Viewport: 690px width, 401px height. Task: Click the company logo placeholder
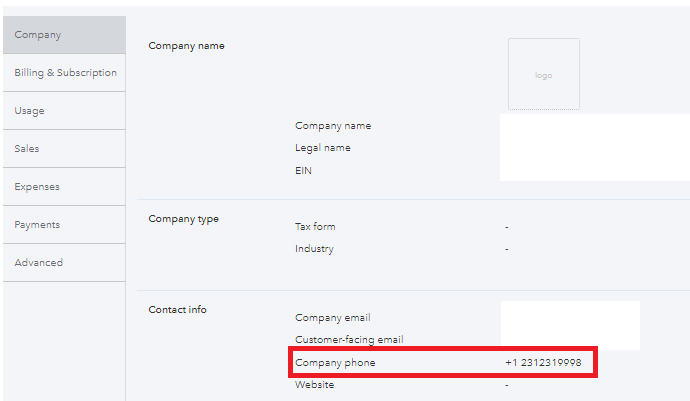click(x=543, y=74)
